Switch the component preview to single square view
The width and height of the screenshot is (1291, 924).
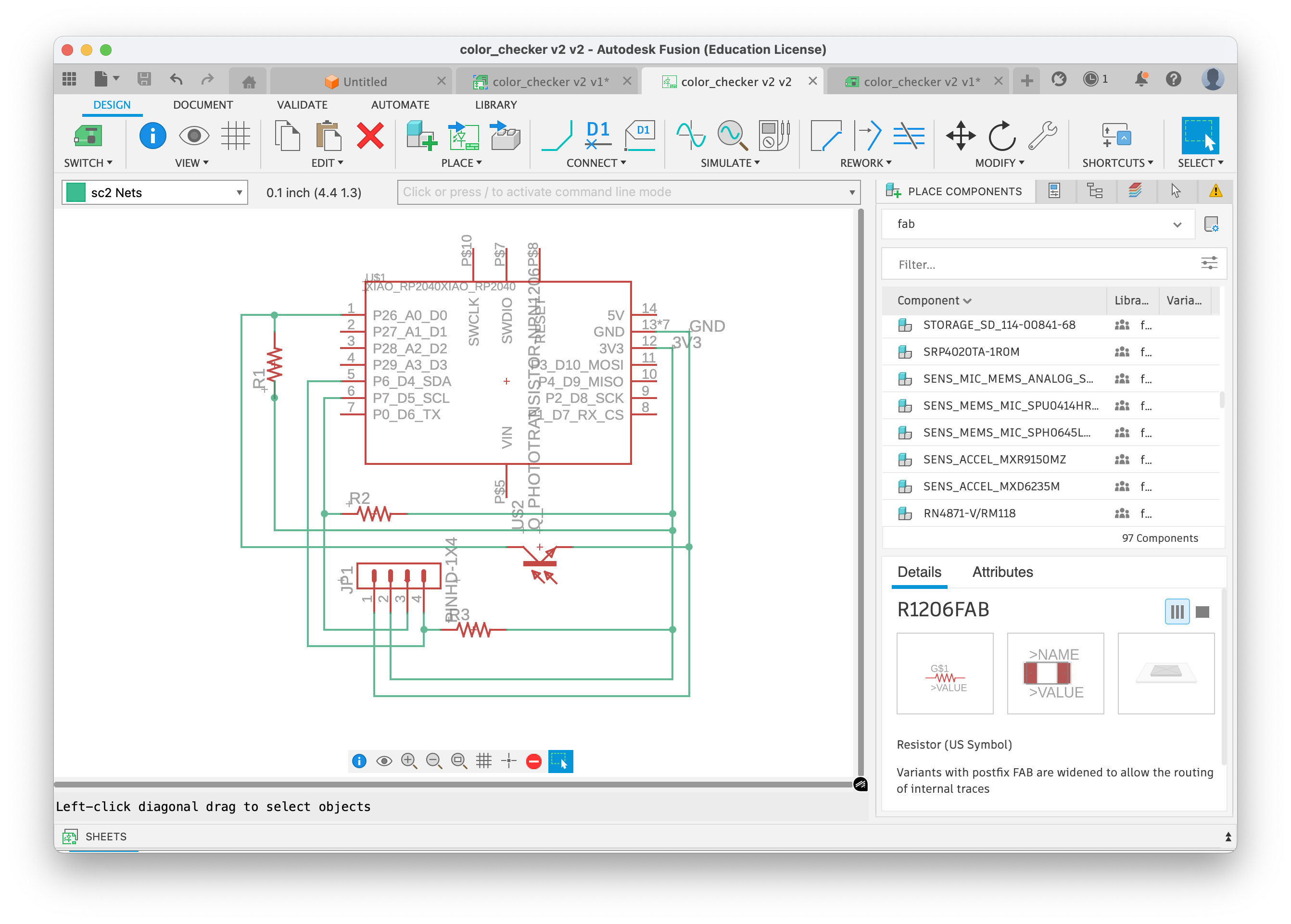click(x=1202, y=612)
